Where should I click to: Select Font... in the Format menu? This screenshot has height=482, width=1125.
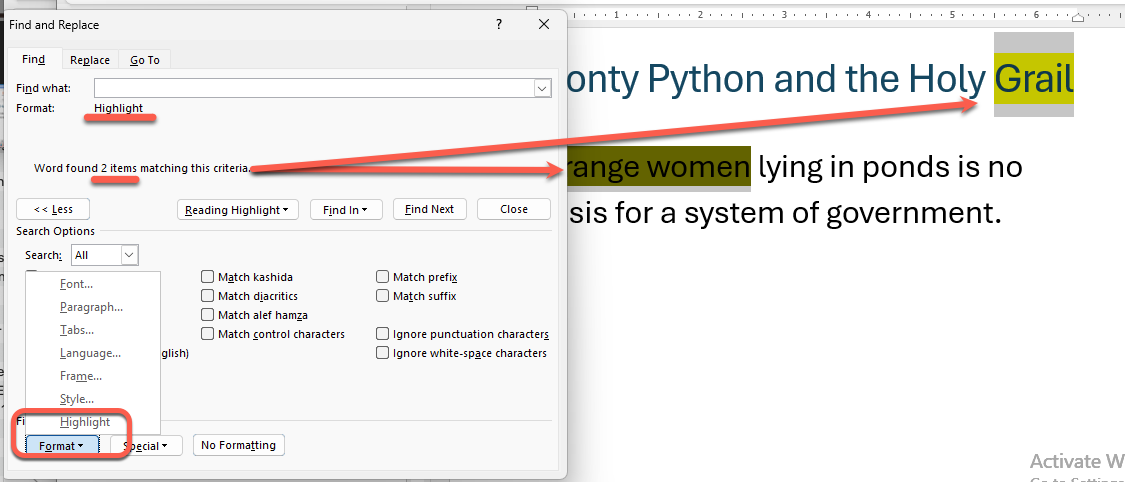tap(76, 284)
